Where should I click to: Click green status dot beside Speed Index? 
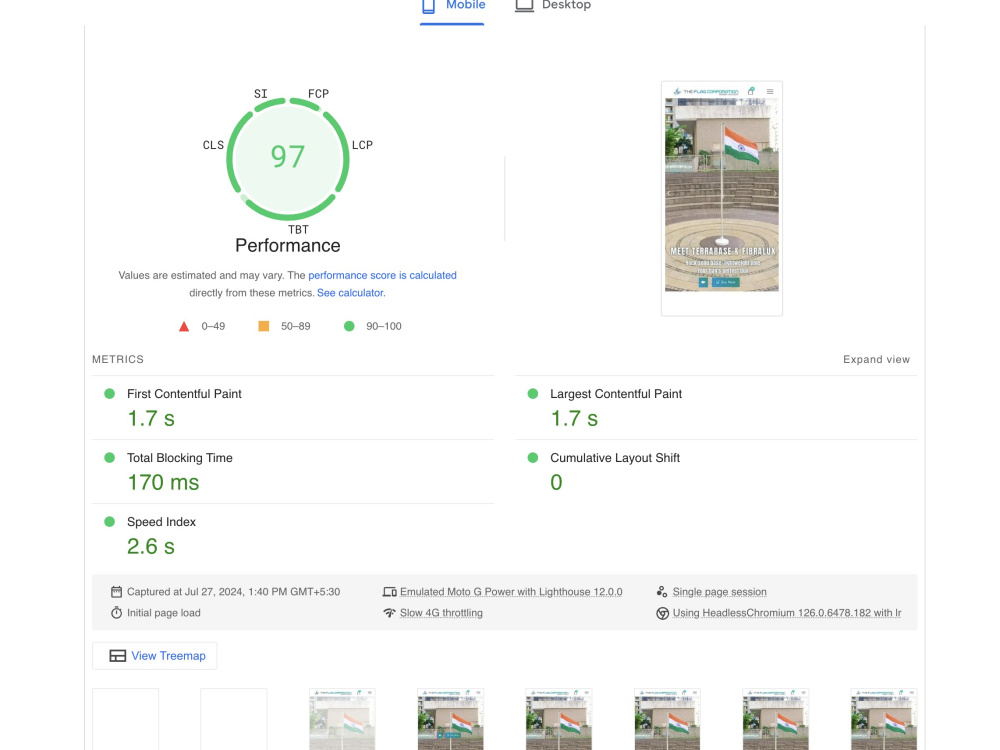point(110,522)
